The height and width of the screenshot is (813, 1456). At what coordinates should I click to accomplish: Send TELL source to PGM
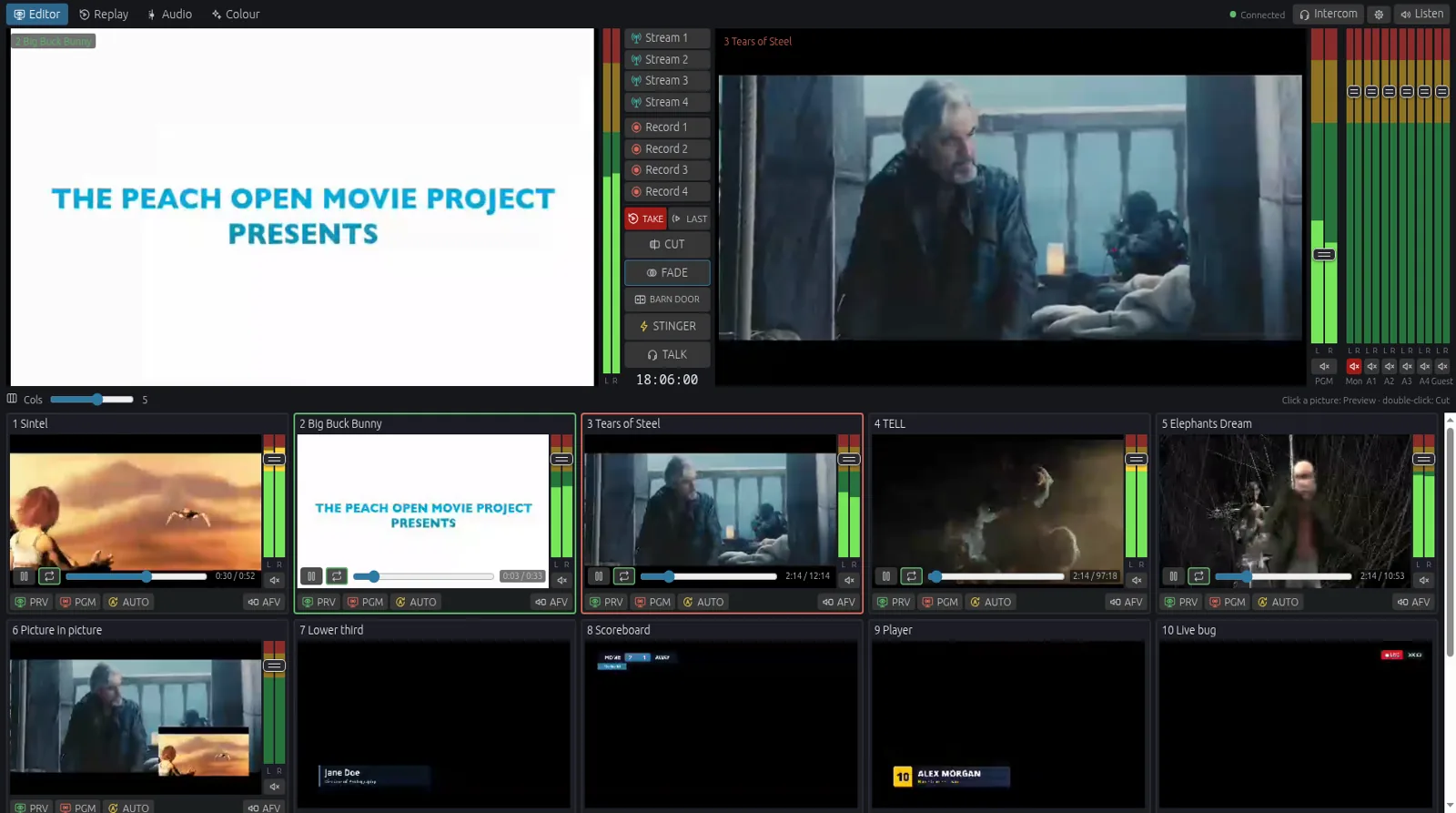pyautogui.click(x=939, y=602)
